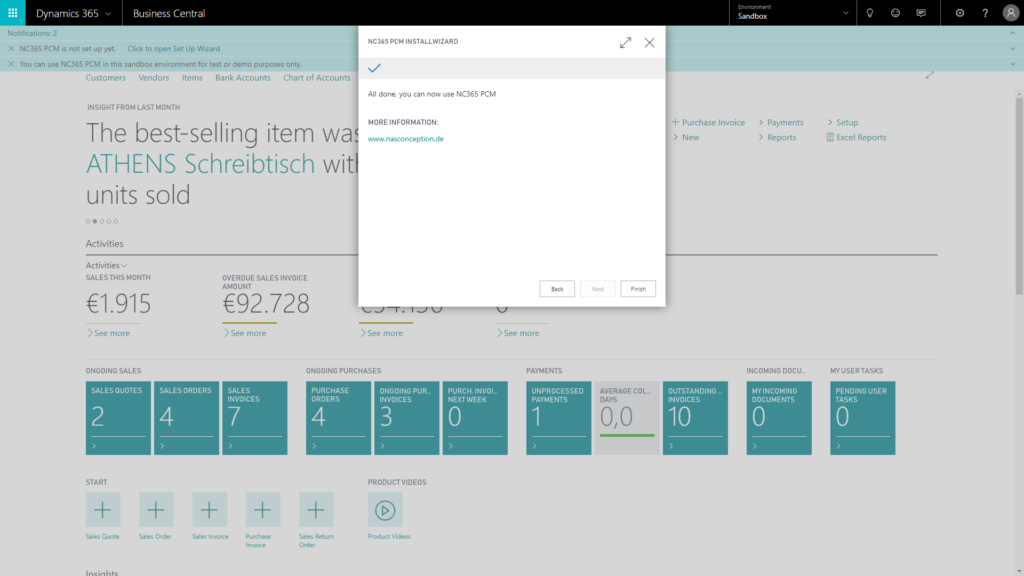
Task: Open the Unprocessed Payments tile
Action: coord(558,418)
